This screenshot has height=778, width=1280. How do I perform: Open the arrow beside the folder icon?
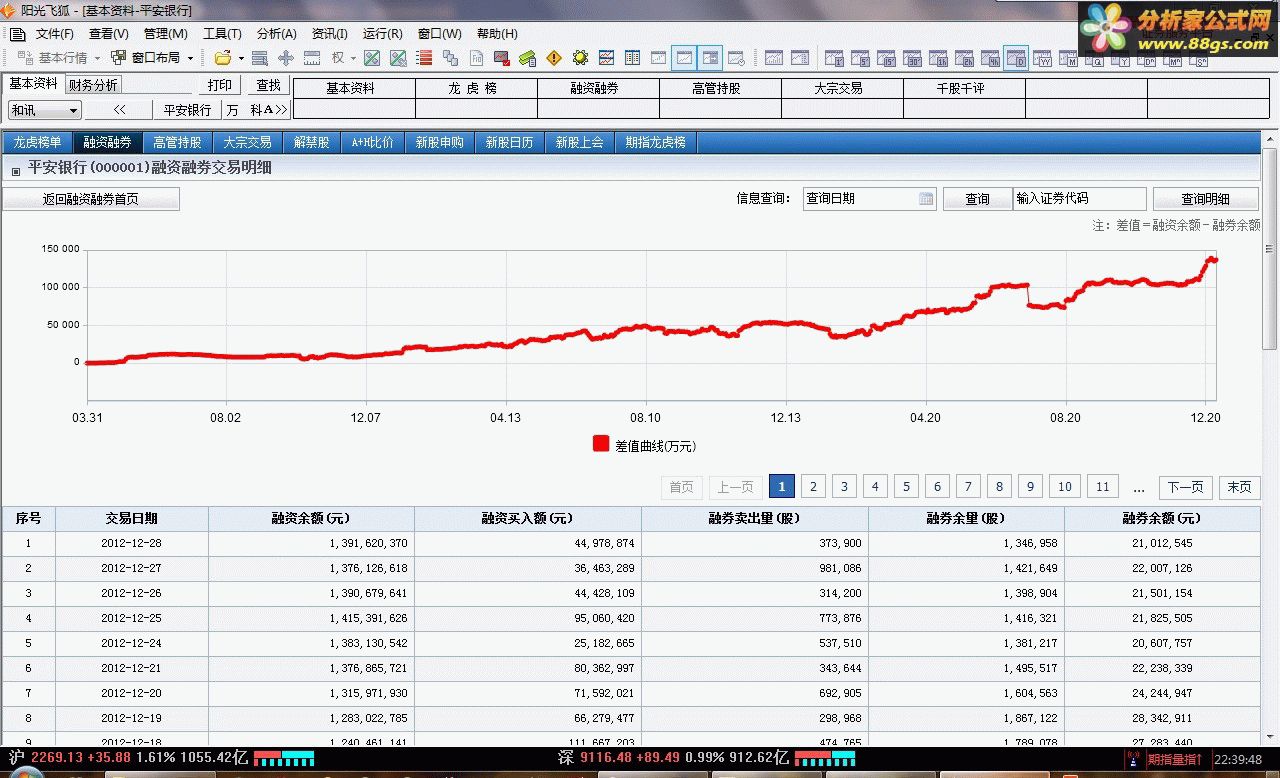(x=241, y=58)
